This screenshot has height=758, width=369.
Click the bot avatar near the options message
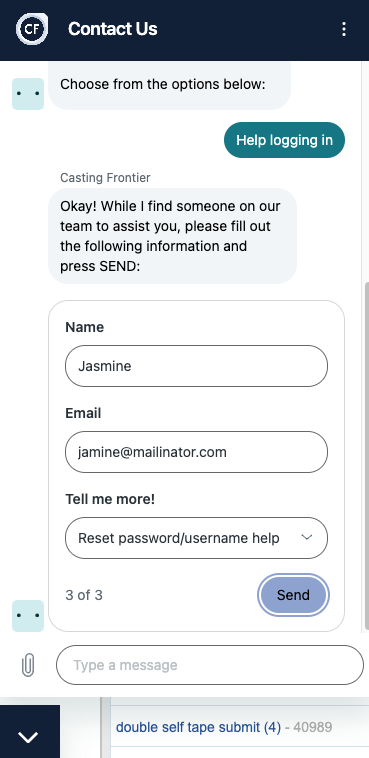[x=28, y=94]
